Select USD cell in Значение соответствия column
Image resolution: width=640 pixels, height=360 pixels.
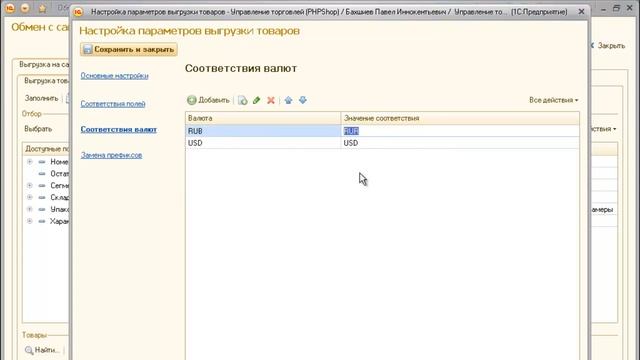tap(460, 143)
